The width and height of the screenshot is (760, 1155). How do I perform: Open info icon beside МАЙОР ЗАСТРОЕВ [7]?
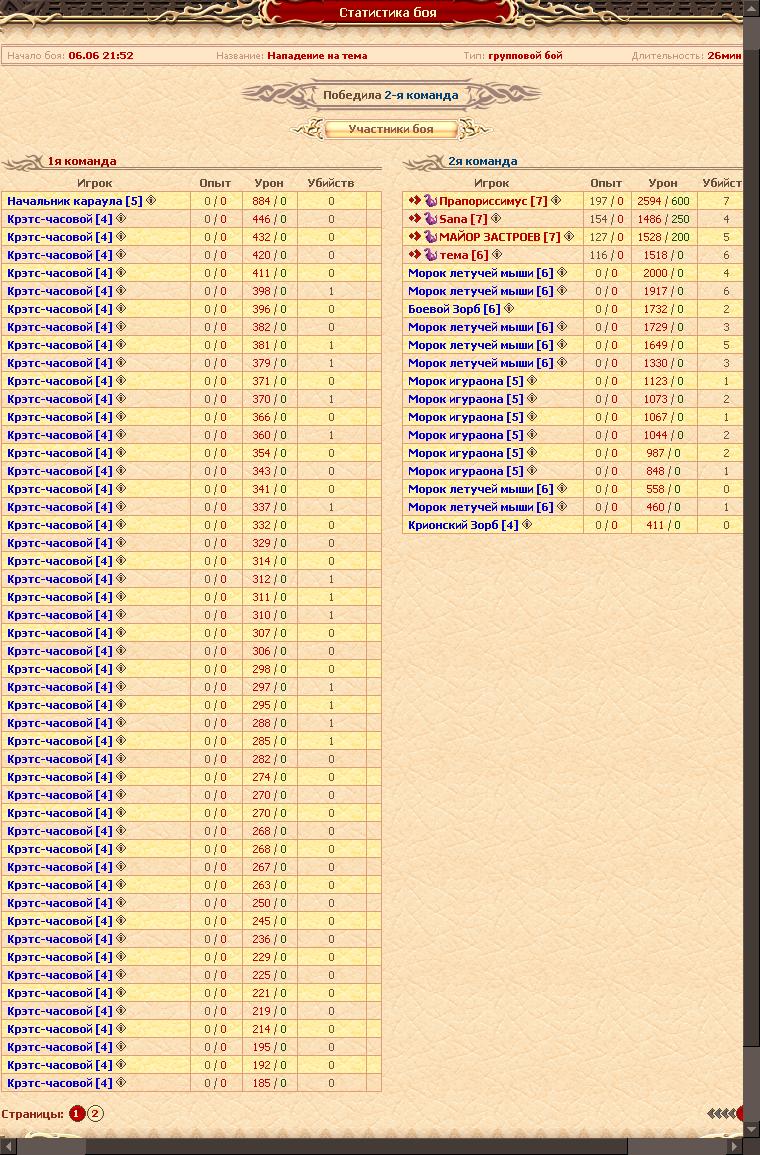[569, 236]
